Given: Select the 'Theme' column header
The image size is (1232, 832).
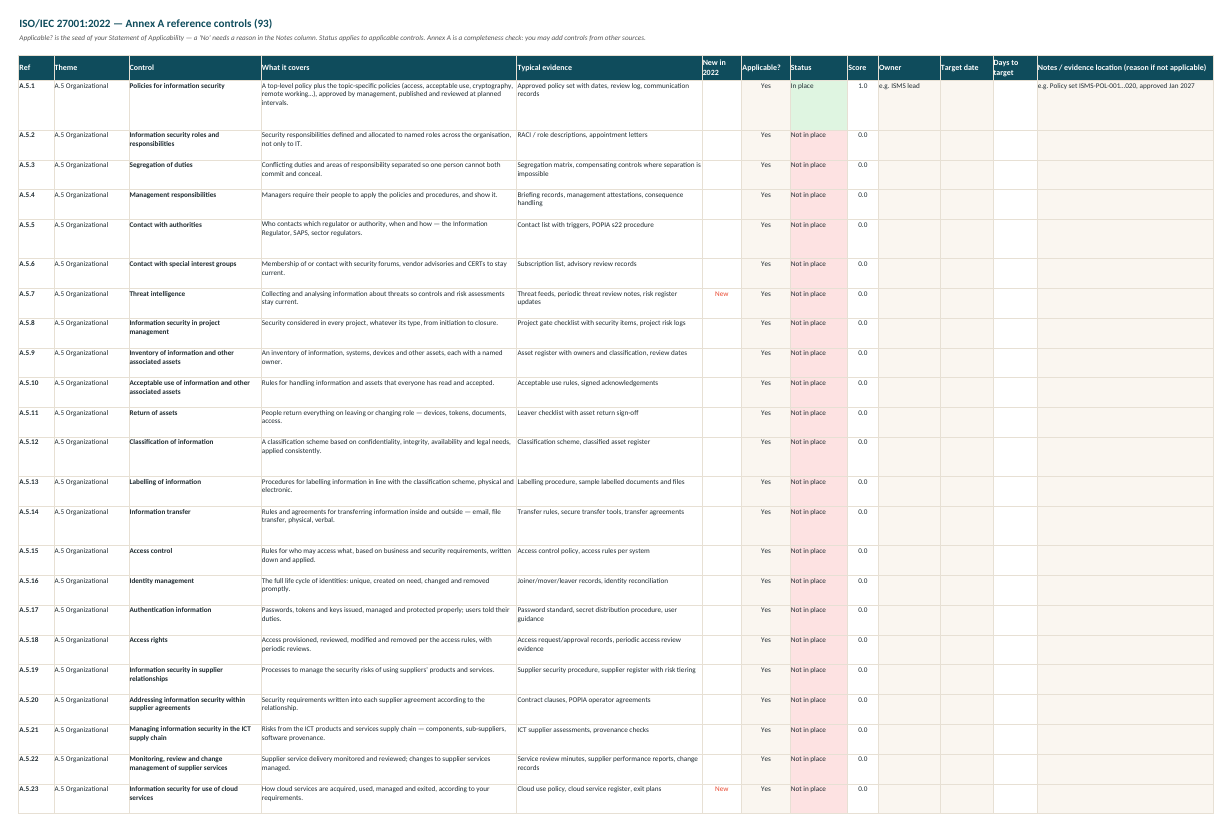Looking at the screenshot, I should point(90,68).
